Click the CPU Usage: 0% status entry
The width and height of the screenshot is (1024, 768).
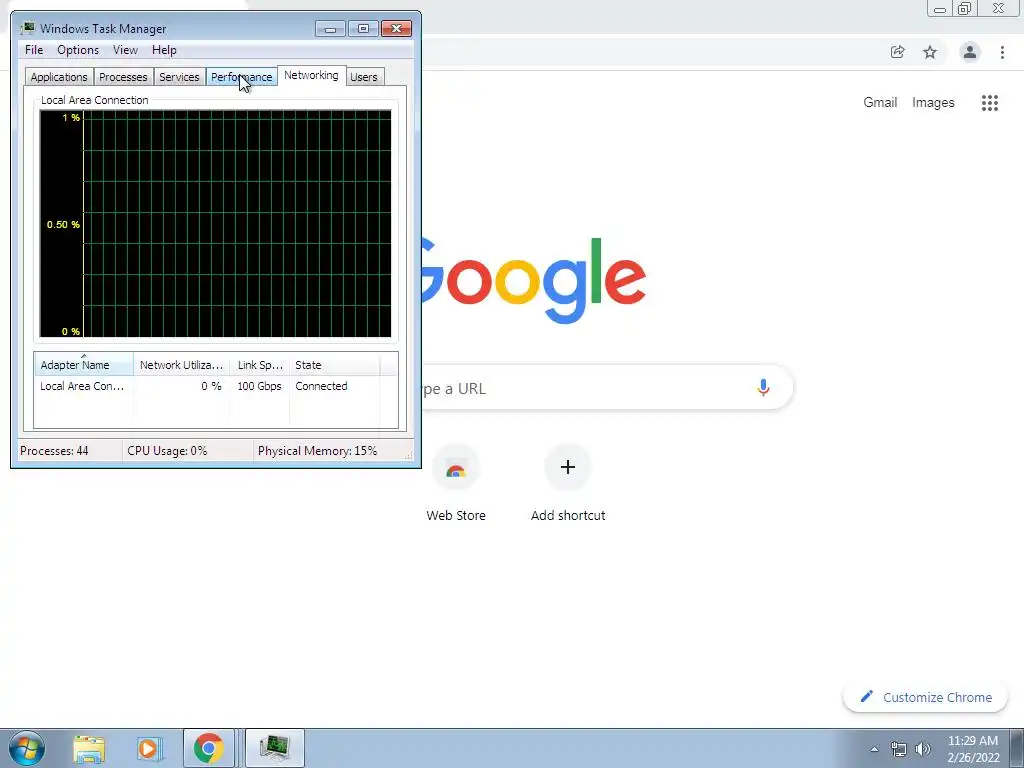click(167, 451)
